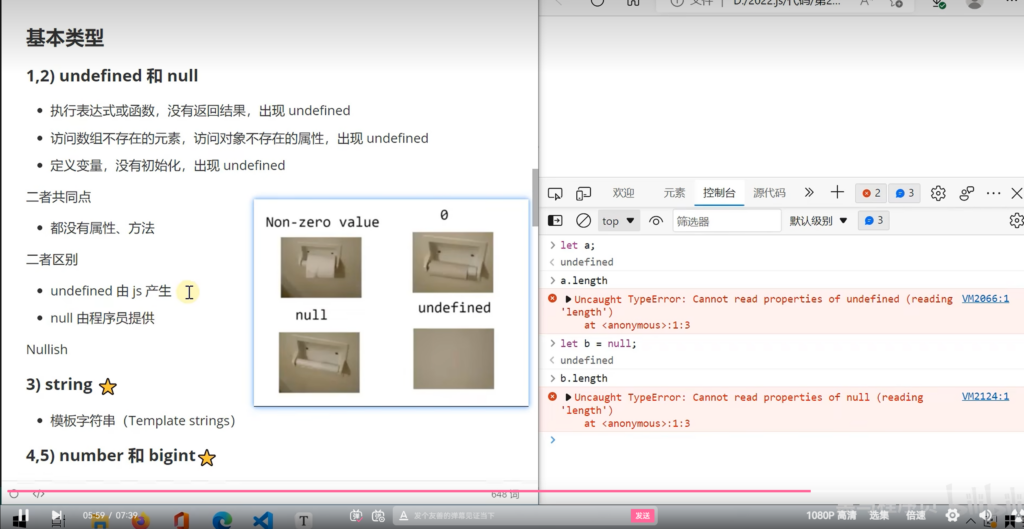Open the top context dropdown
This screenshot has width=1024, height=529.
619,221
